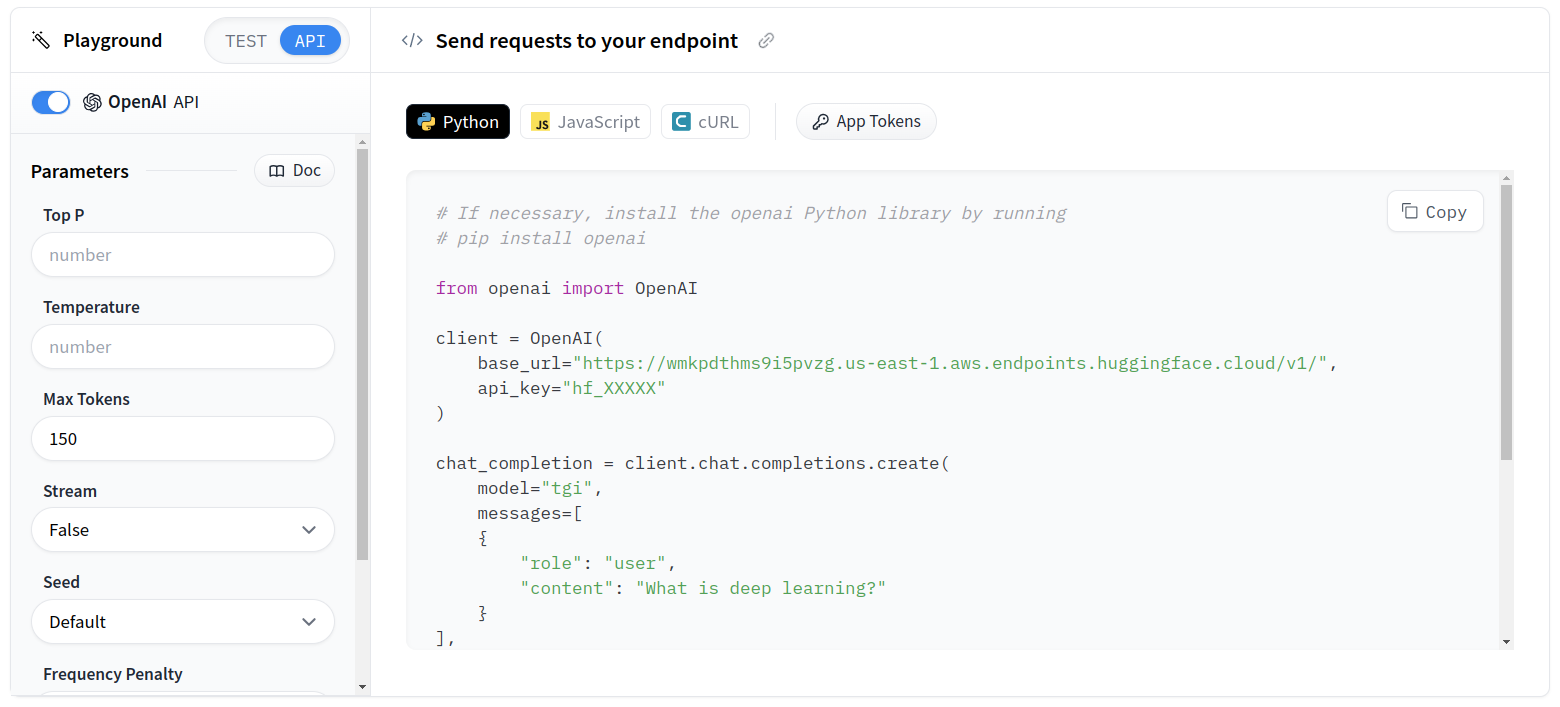The image size is (1560, 707).
Task: Open the App Tokens button
Action: 866,122
